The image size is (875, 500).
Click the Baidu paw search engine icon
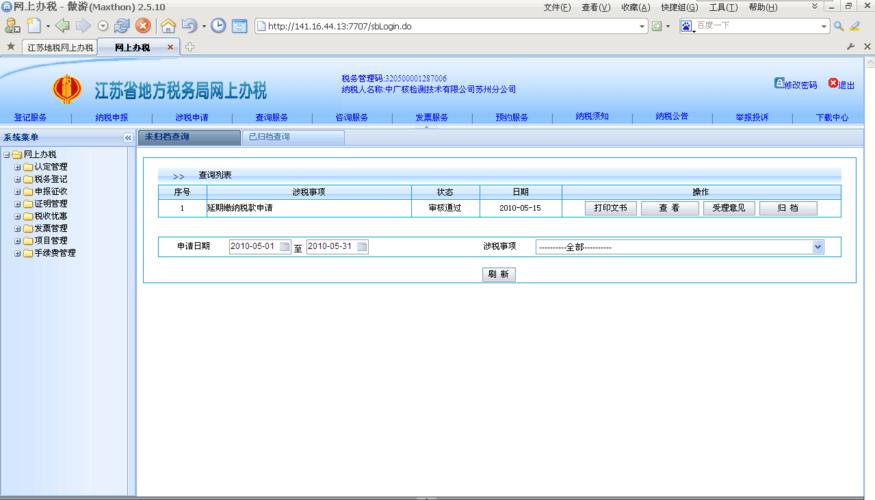coord(686,26)
